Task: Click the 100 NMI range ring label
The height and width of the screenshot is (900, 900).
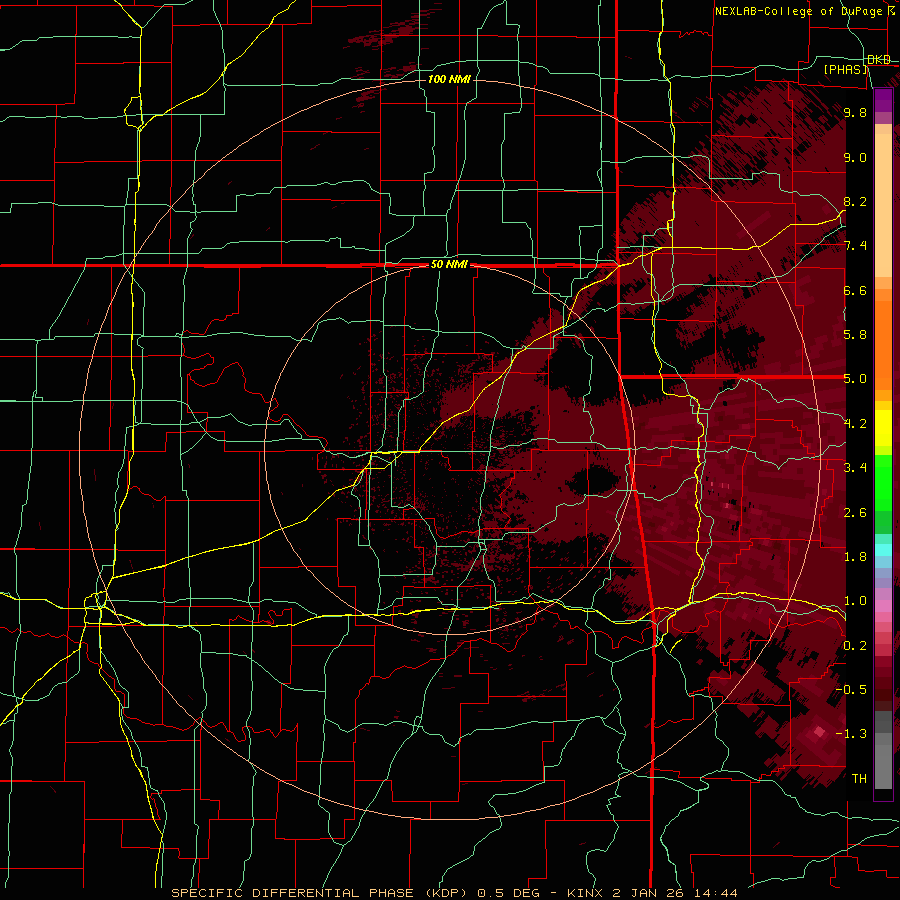Action: point(449,79)
